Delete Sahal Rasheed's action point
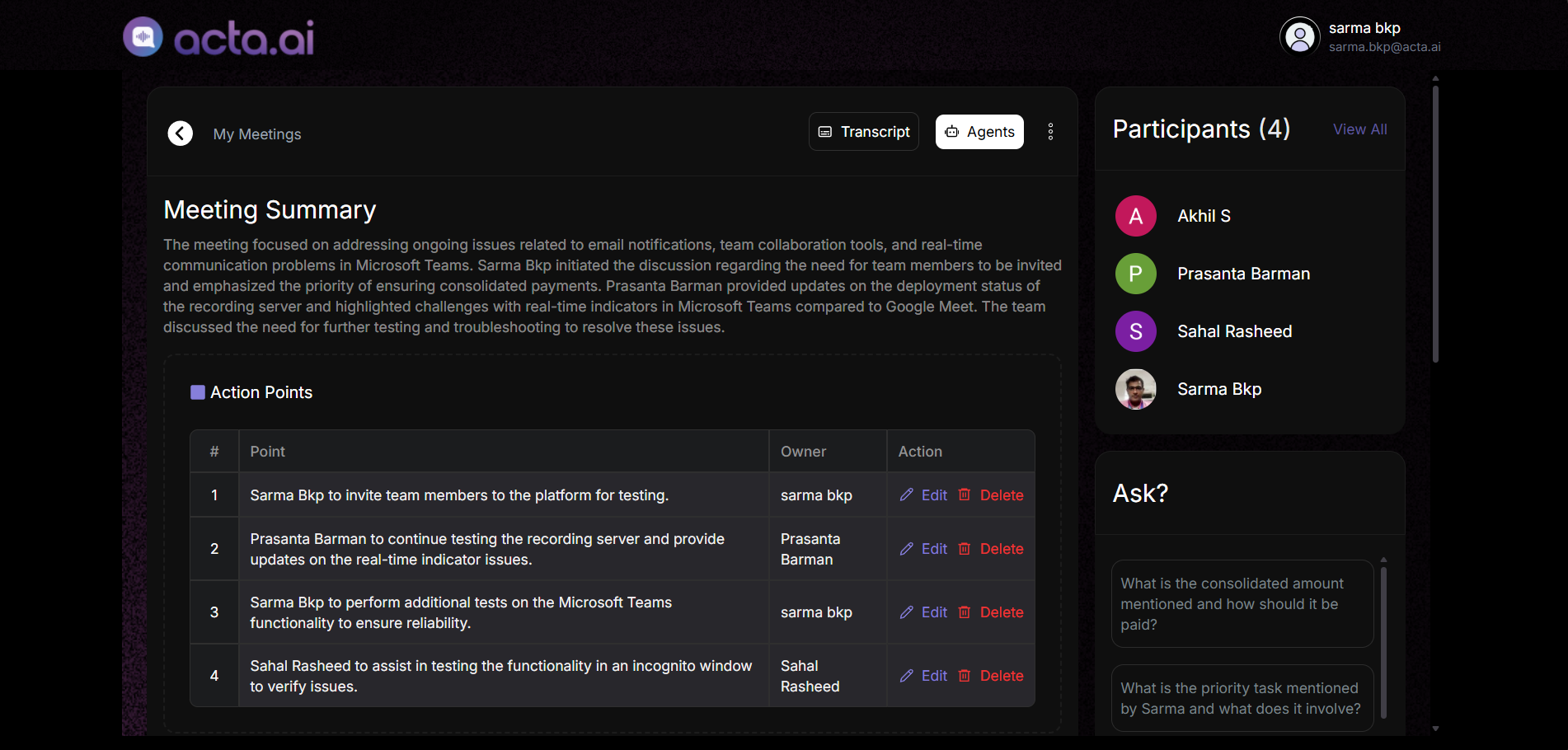Viewport: 1568px width, 750px height. point(1001,675)
